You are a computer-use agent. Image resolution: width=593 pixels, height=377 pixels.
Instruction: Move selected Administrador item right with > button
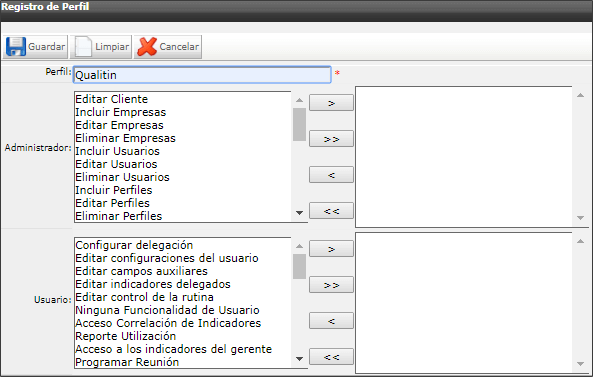pyautogui.click(x=331, y=103)
